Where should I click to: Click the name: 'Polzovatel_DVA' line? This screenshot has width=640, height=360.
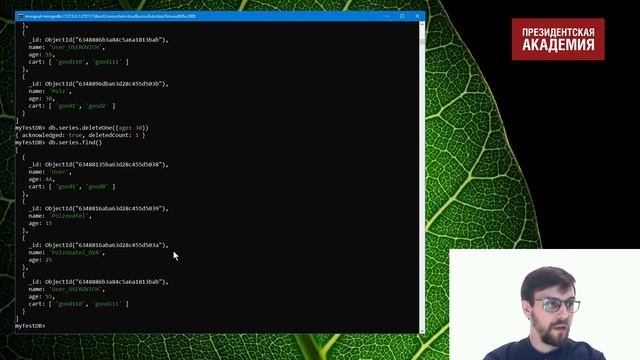point(67,253)
